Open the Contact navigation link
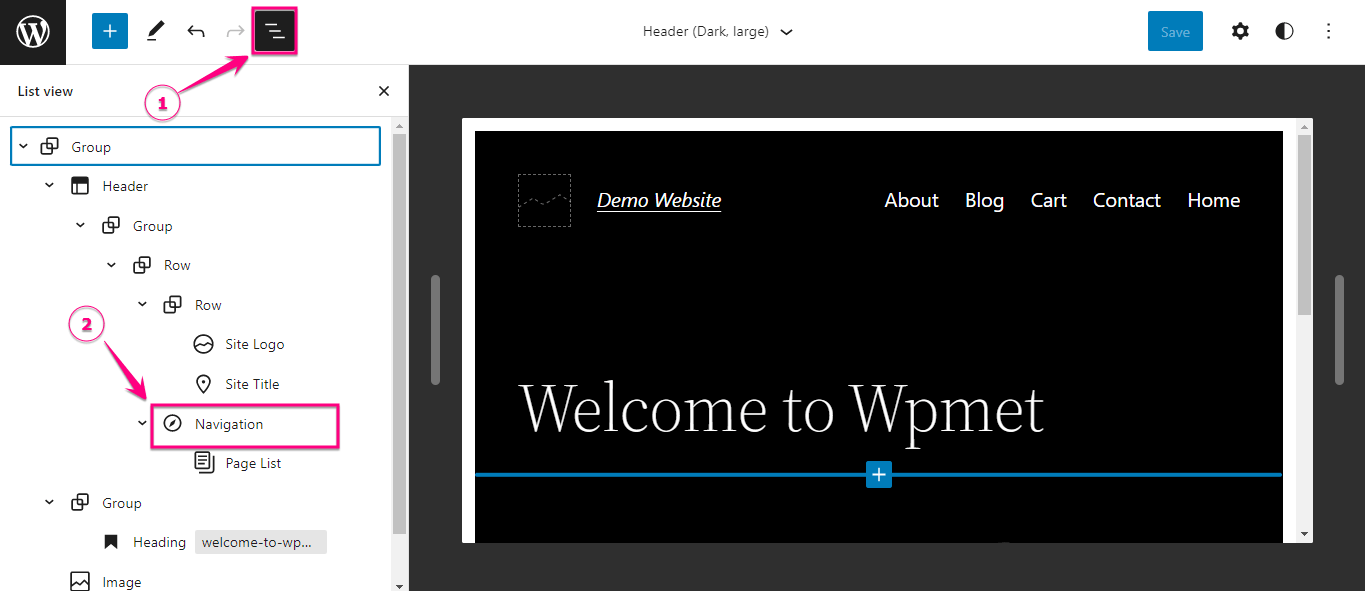 pyautogui.click(x=1126, y=200)
